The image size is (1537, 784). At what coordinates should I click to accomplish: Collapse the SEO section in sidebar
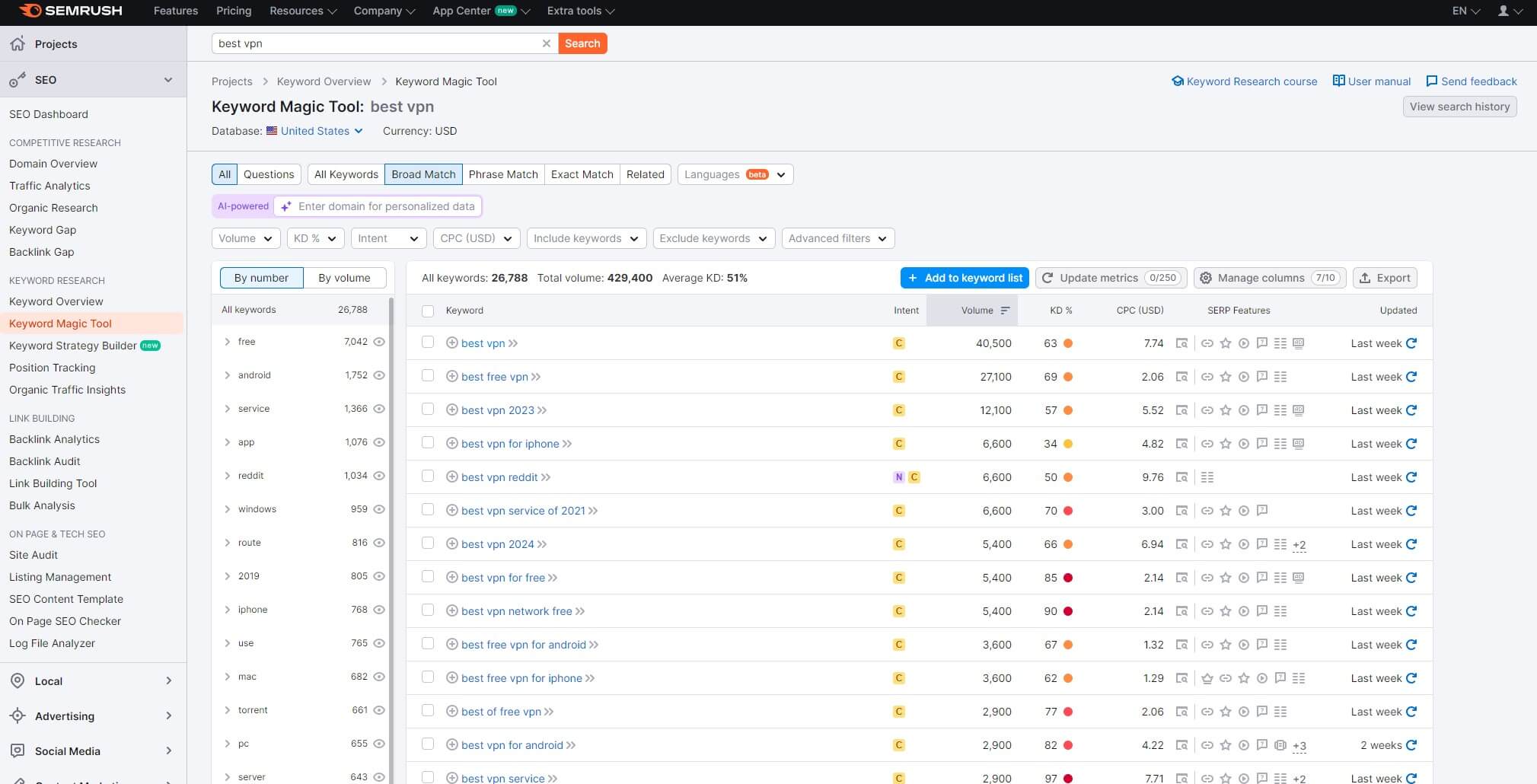[x=168, y=80]
